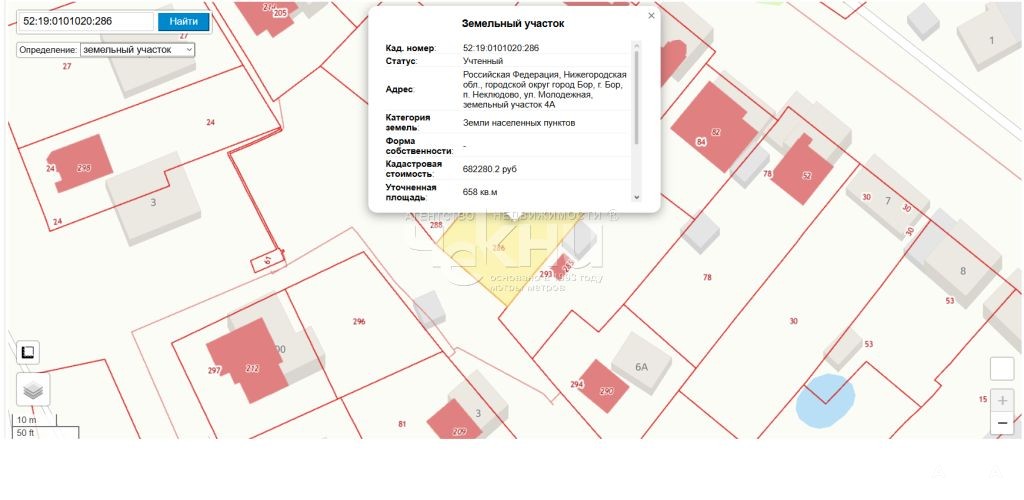Close the Земельный участок info popup
Image resolution: width=1024 pixels, height=500 pixels.
click(652, 16)
